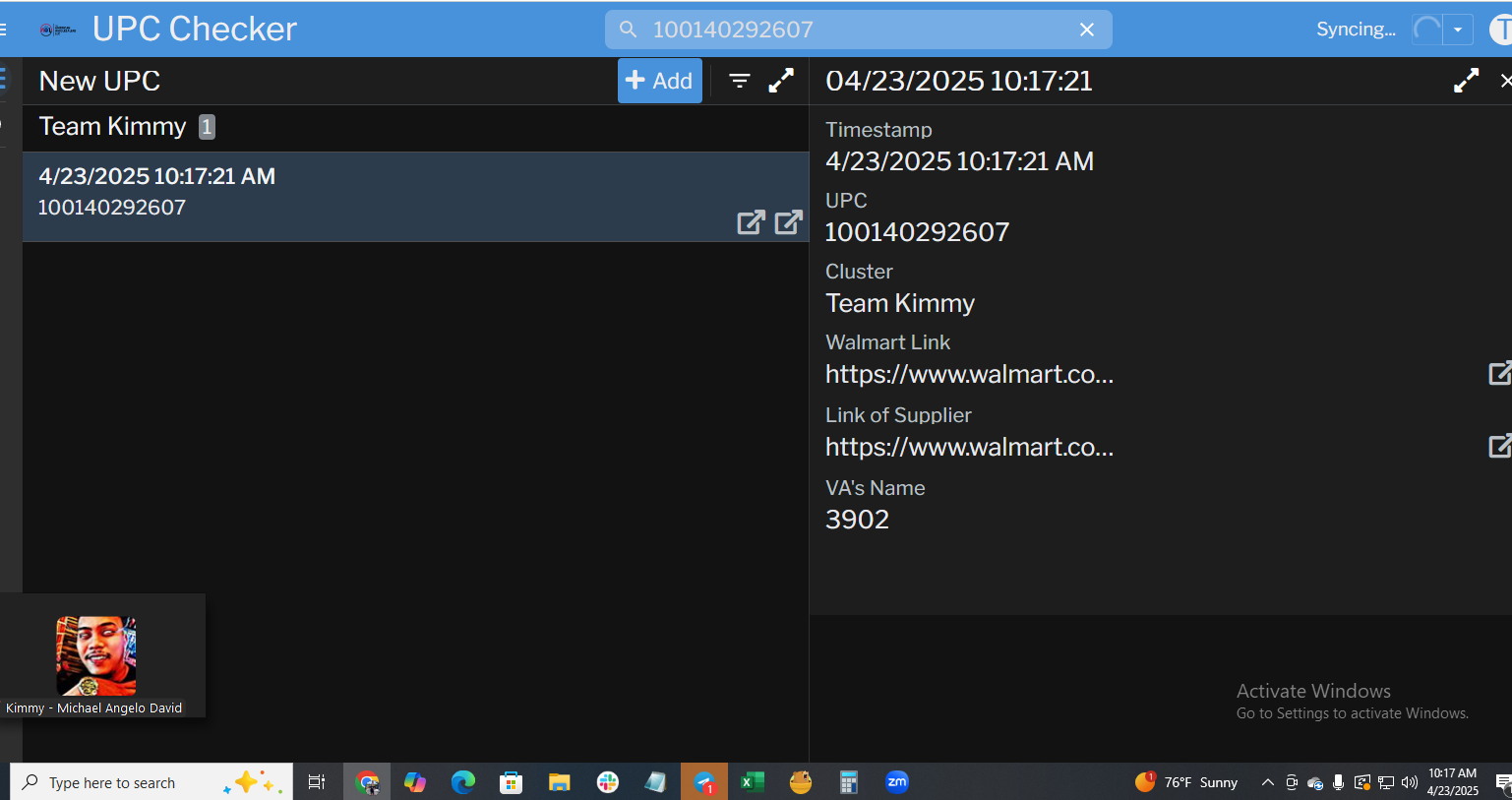Open Slack from the taskbar
1512x800 pixels.
click(608, 782)
